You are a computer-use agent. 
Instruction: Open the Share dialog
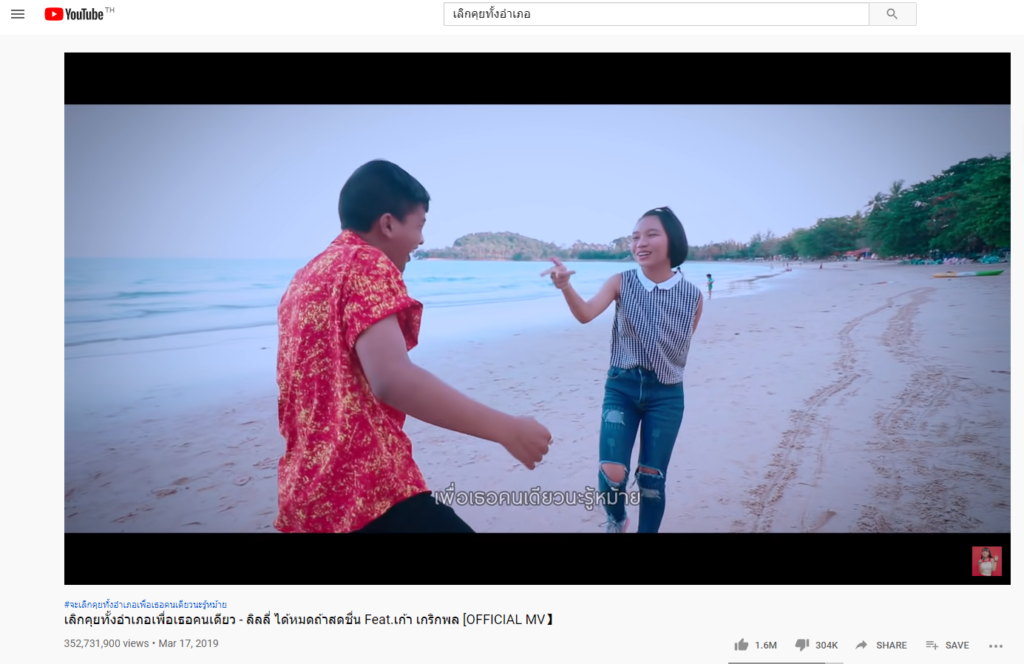[x=881, y=645]
